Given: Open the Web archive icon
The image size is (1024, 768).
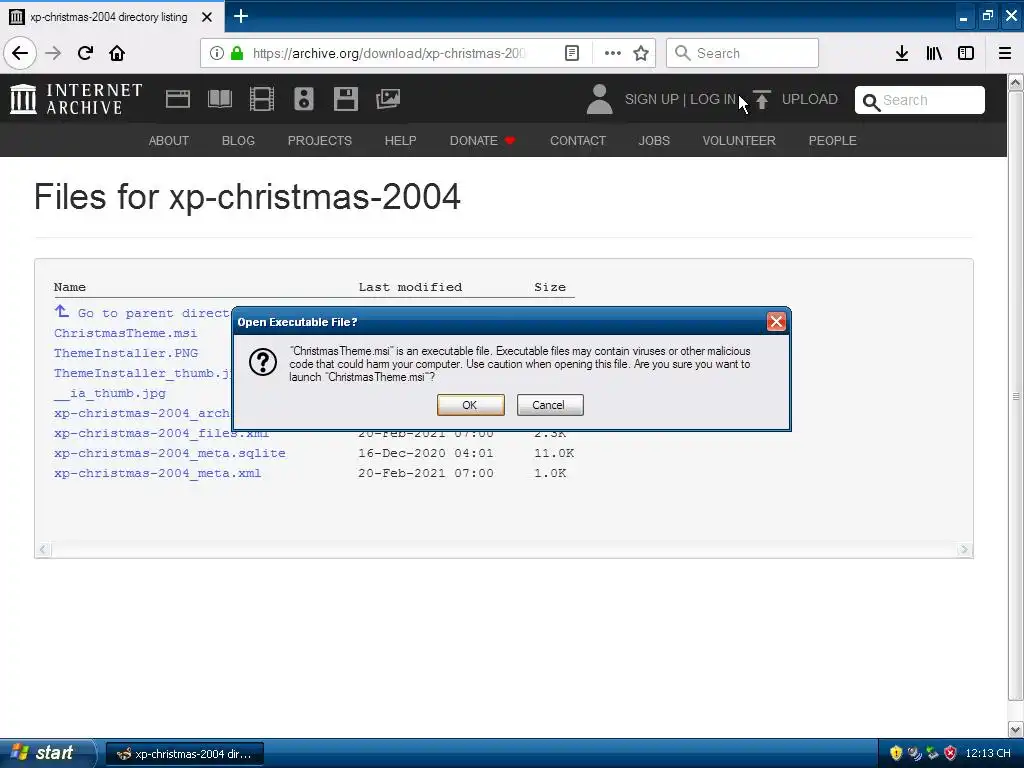Looking at the screenshot, I should pyautogui.click(x=178, y=99).
